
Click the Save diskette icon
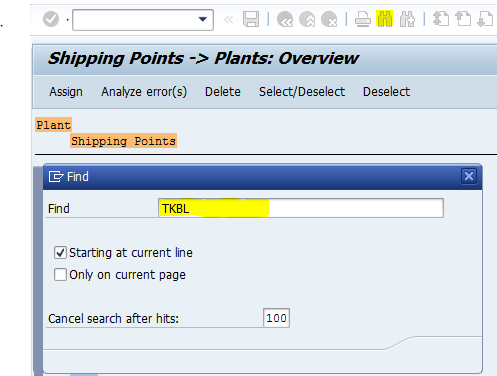(x=251, y=19)
